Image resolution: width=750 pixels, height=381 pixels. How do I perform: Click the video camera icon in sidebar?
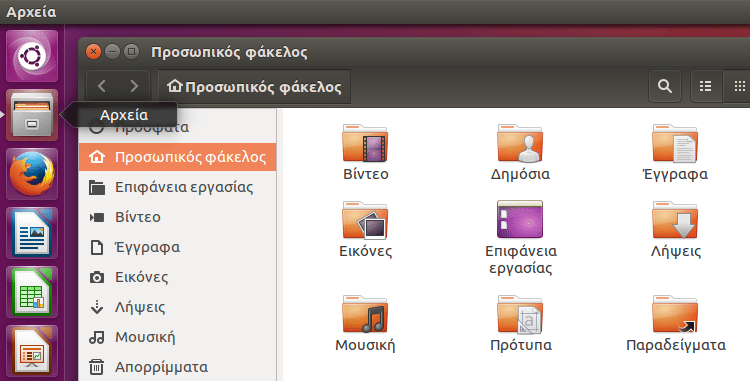(97, 218)
